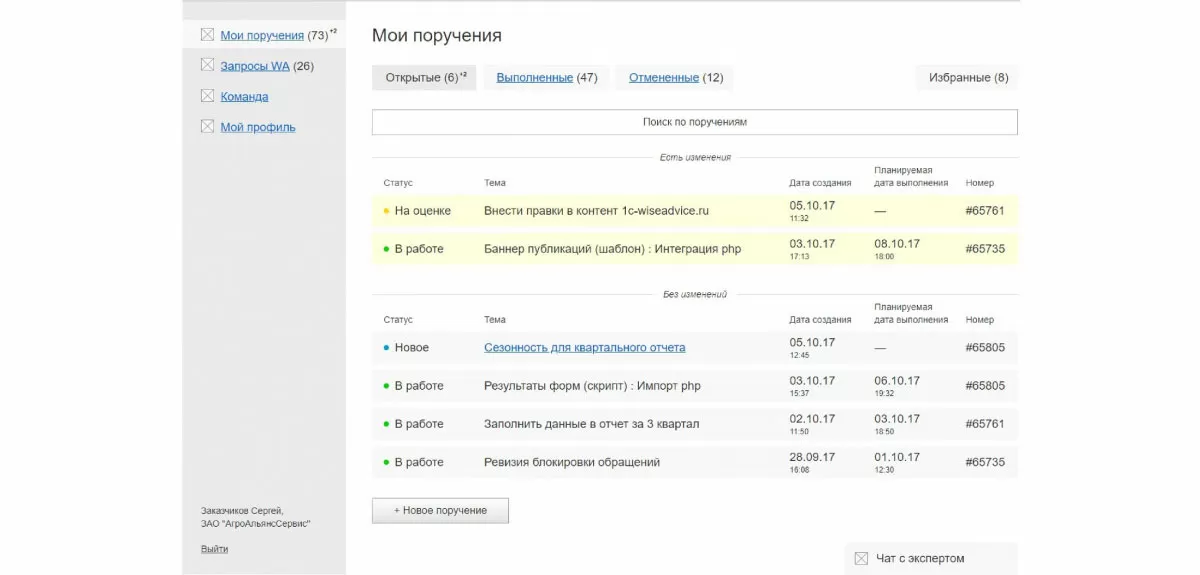Switch to the Открытые tab
Screen dimensions: 1200x575
coord(424,78)
